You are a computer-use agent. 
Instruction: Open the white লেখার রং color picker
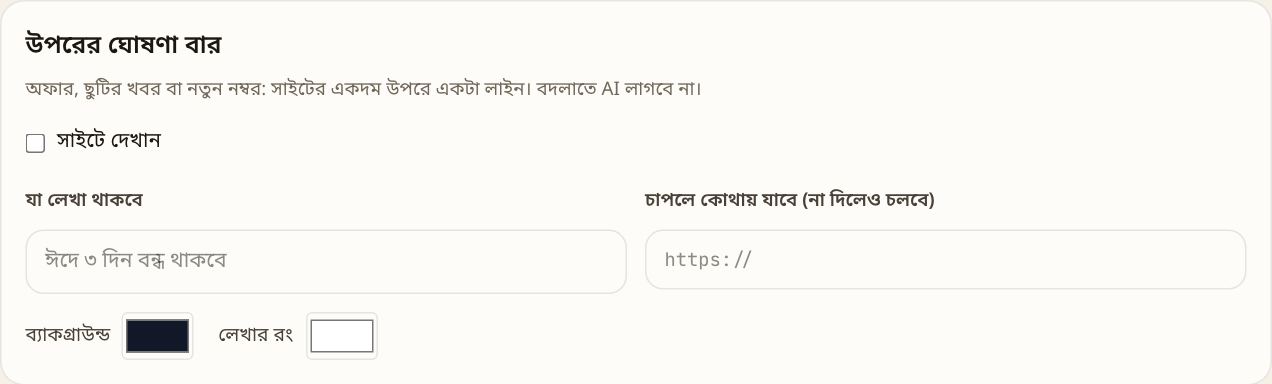point(342,336)
